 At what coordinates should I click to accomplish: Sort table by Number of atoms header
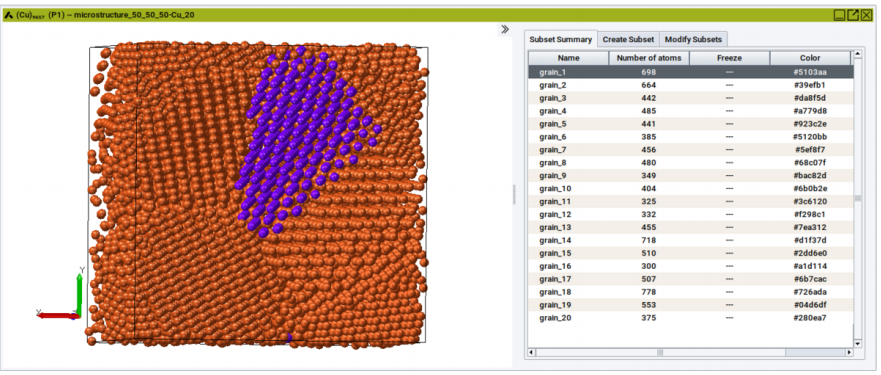[649, 58]
